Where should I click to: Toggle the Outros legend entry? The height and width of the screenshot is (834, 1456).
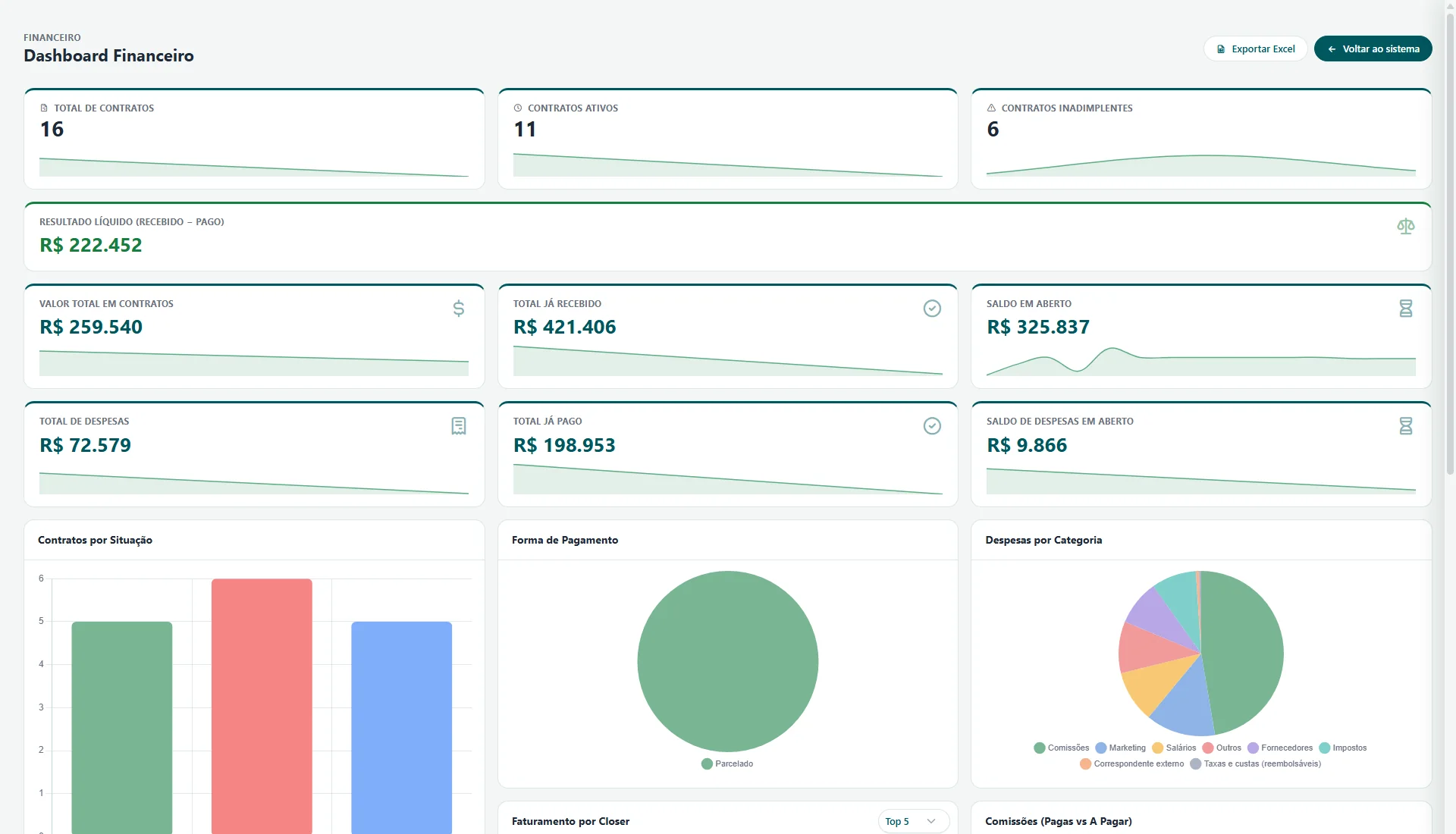[x=1222, y=748]
